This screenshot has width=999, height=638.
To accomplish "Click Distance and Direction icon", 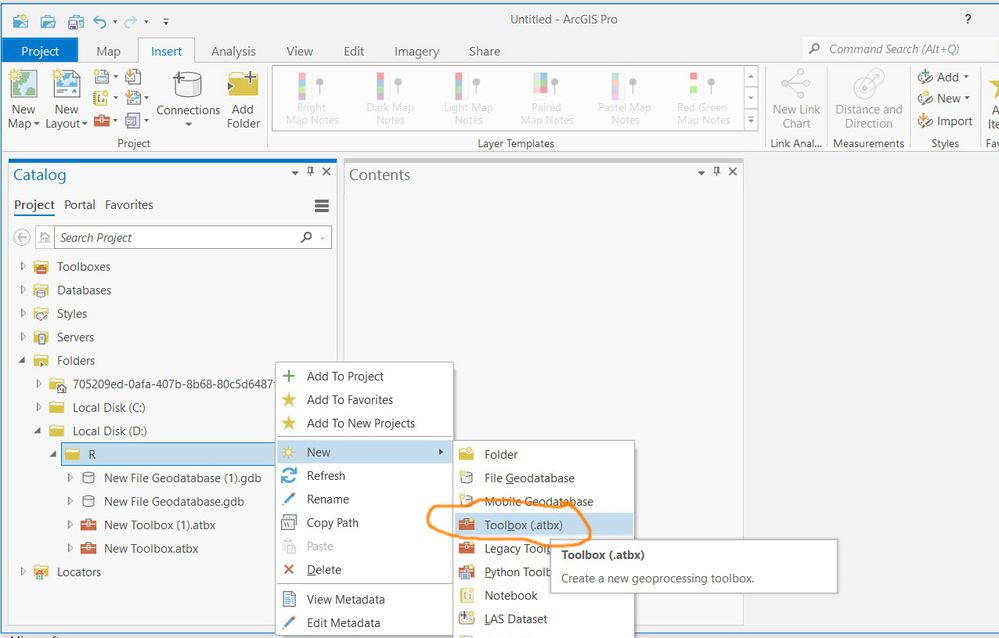I will (868, 83).
